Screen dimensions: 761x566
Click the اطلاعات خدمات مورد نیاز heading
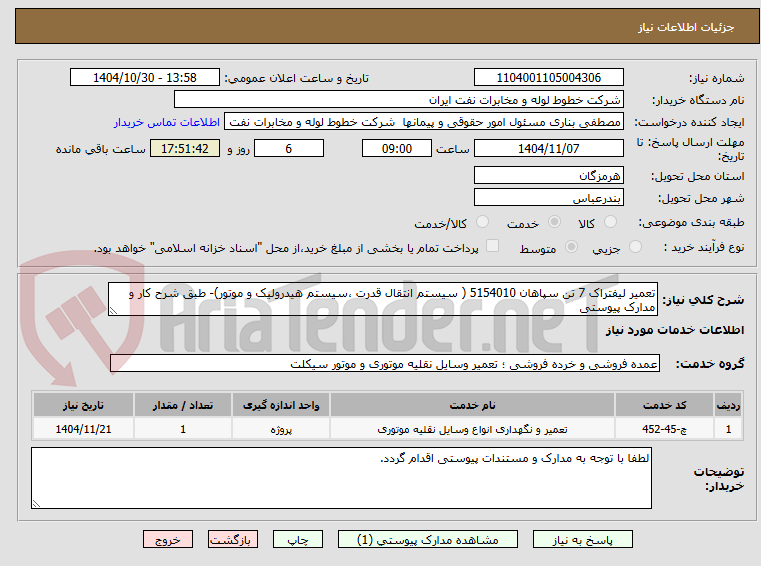pyautogui.click(x=675, y=330)
